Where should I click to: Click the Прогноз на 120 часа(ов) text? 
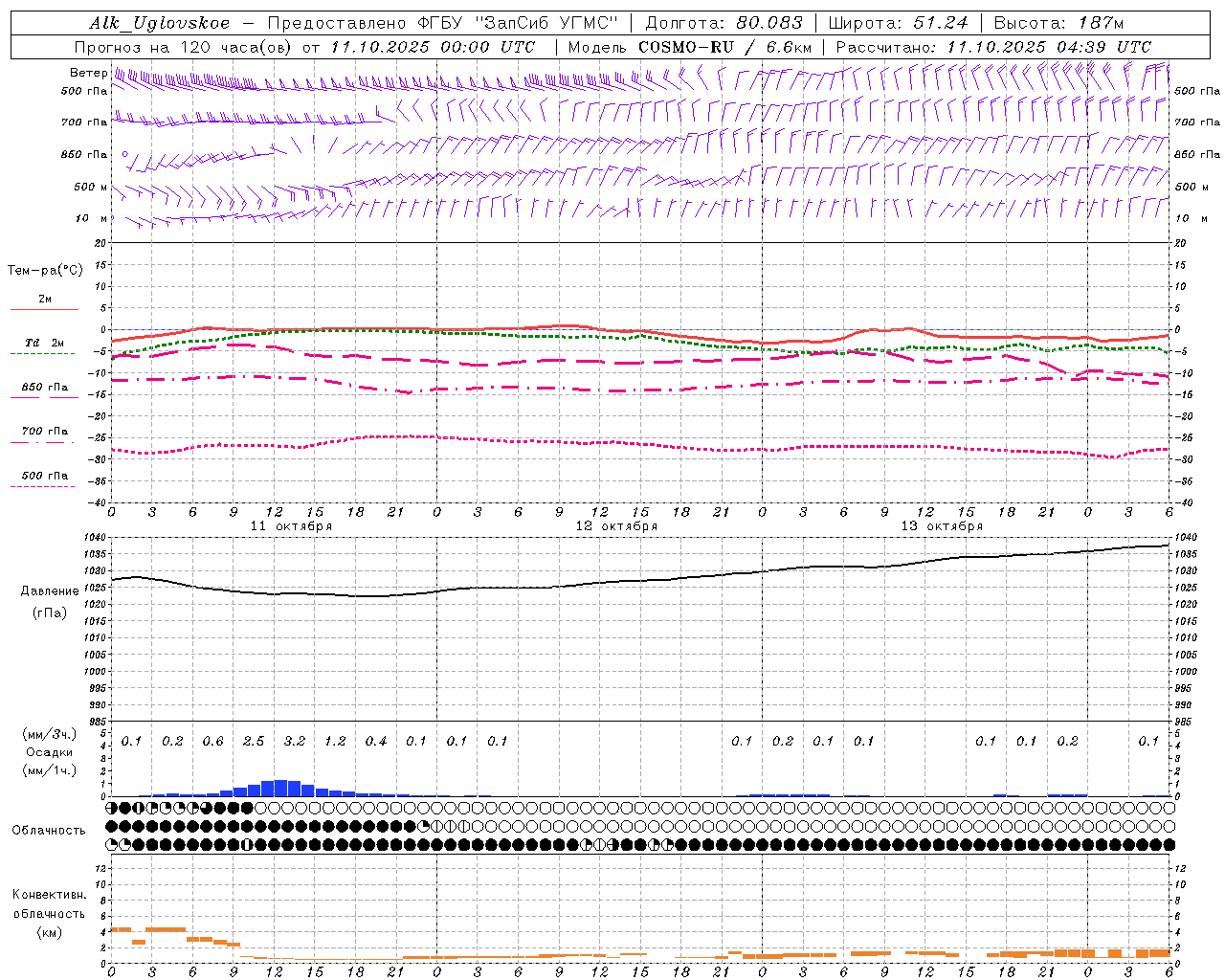(185, 47)
